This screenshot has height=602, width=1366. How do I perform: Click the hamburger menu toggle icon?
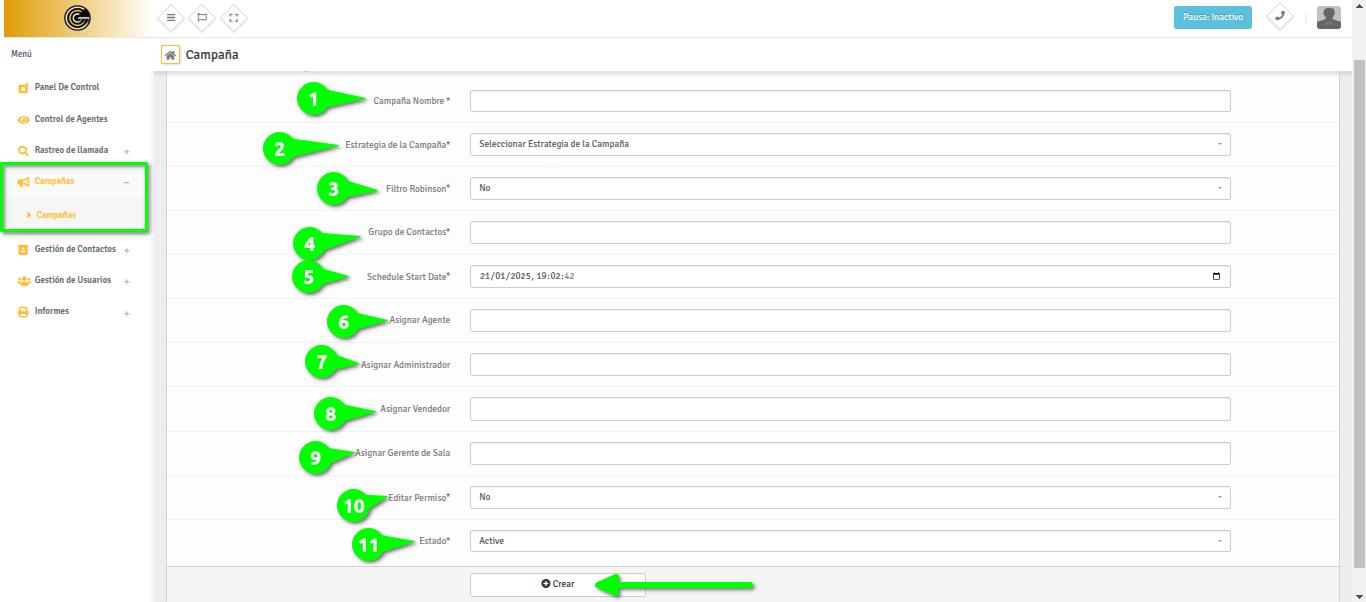pyautogui.click(x=171, y=18)
